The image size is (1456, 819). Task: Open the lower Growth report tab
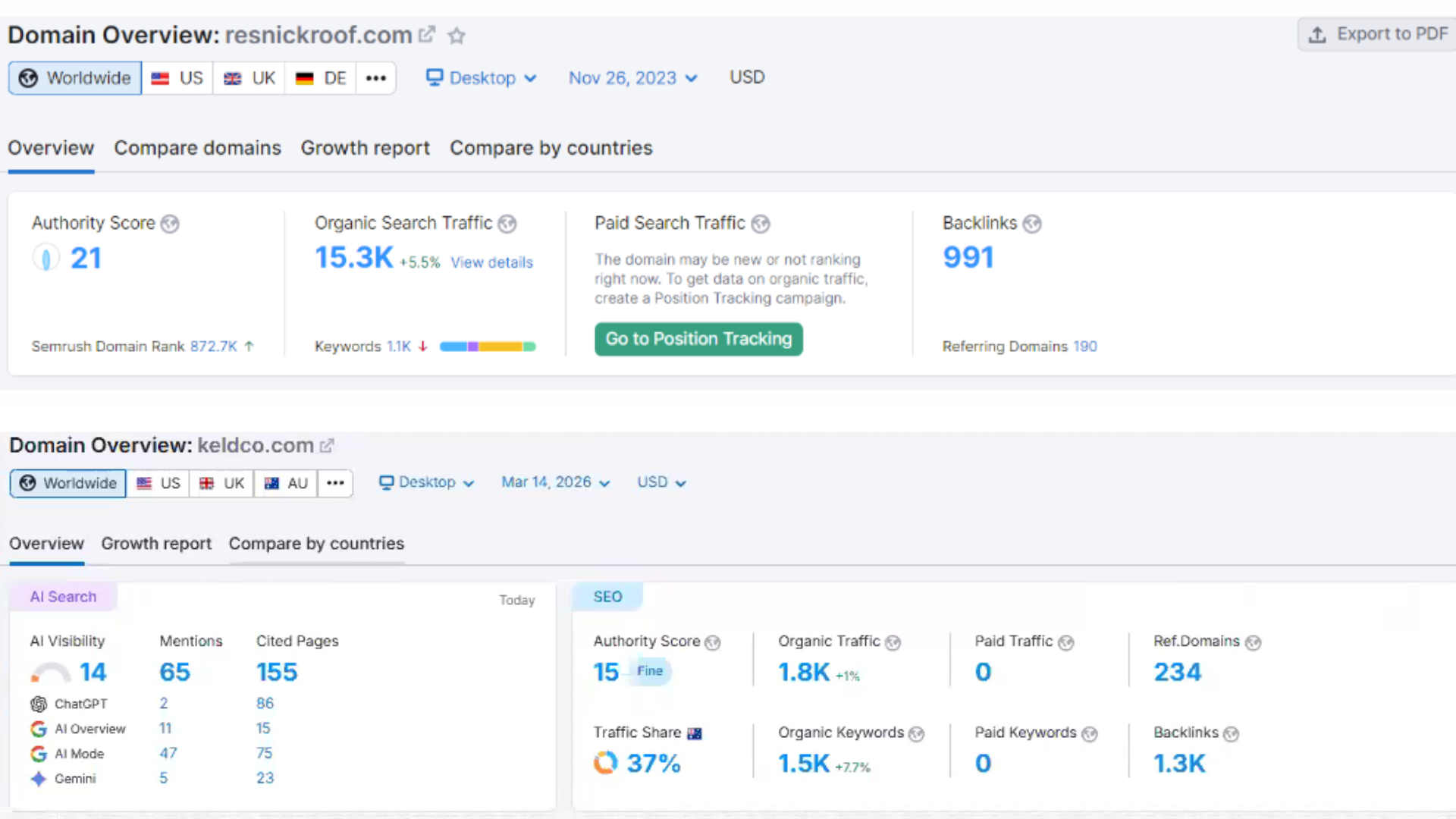coord(156,544)
